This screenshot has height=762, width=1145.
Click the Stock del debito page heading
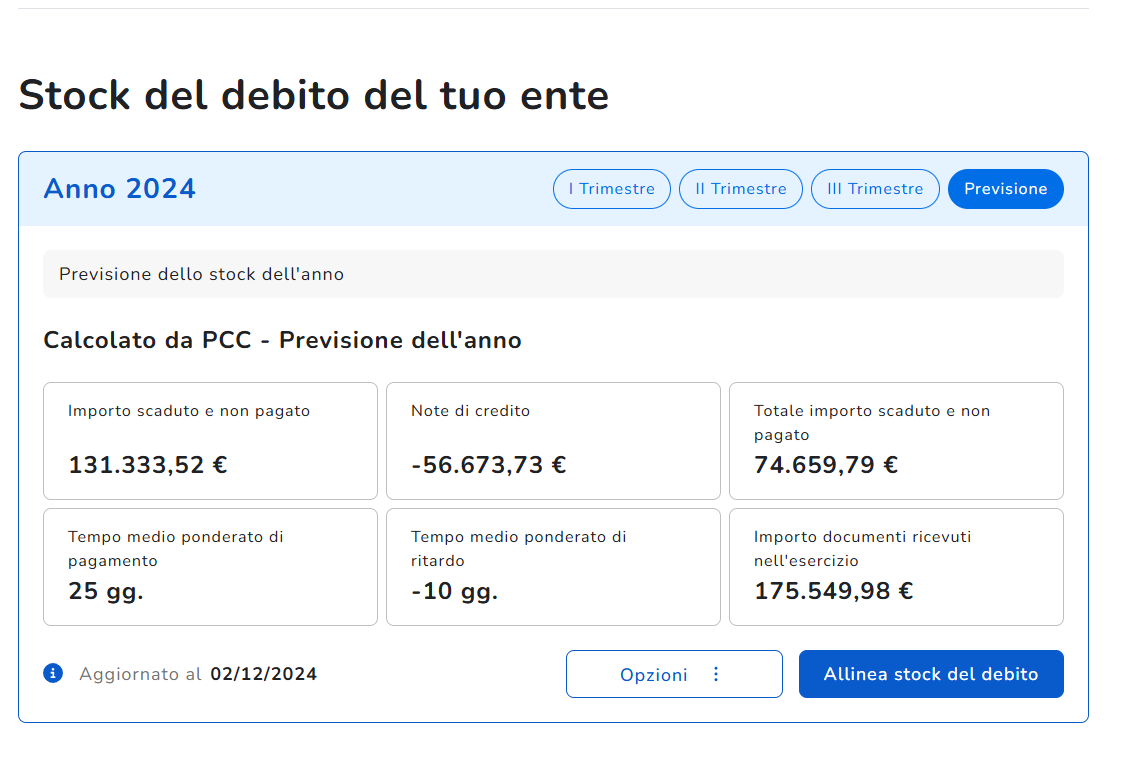(x=313, y=96)
